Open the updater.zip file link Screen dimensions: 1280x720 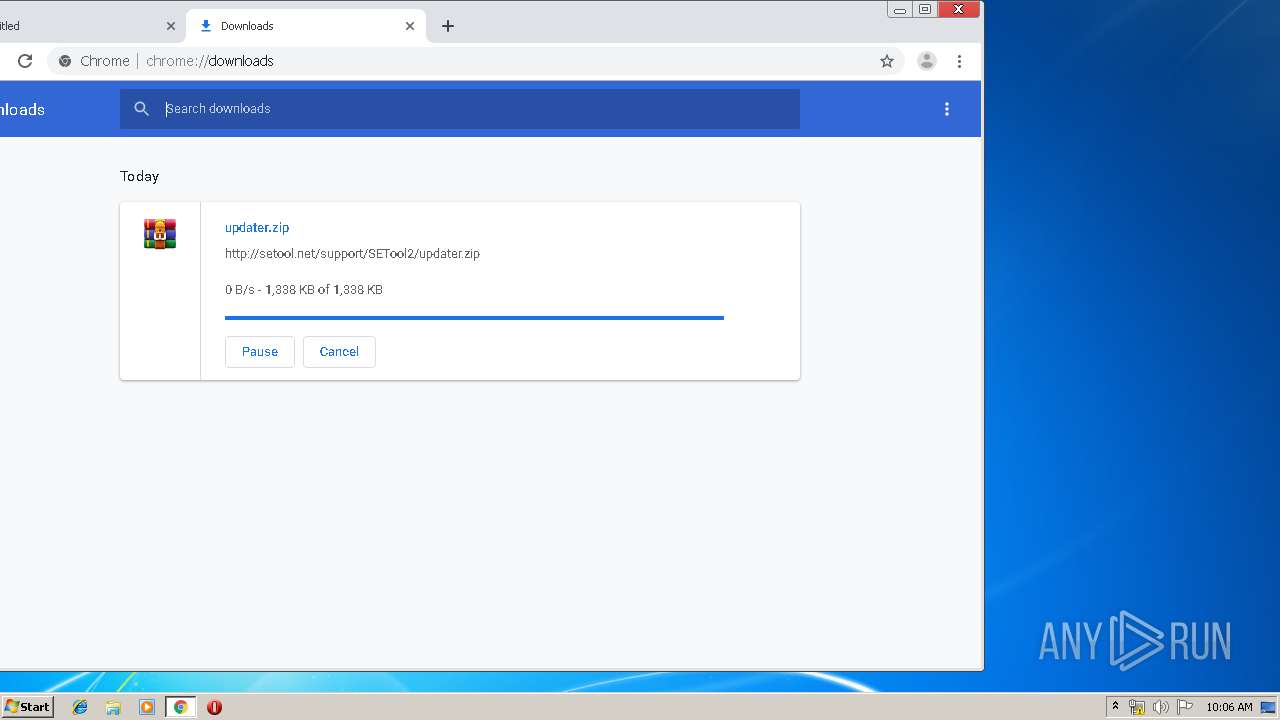tap(257, 228)
